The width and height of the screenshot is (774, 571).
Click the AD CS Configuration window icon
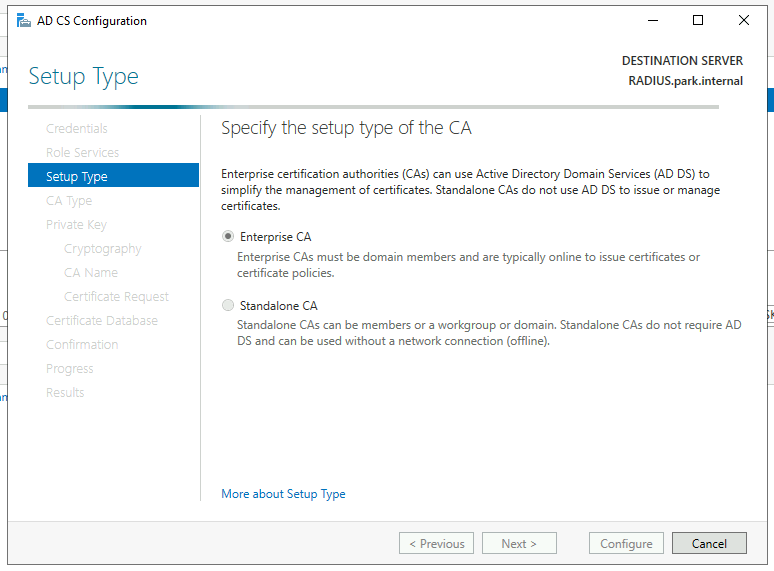(23, 21)
